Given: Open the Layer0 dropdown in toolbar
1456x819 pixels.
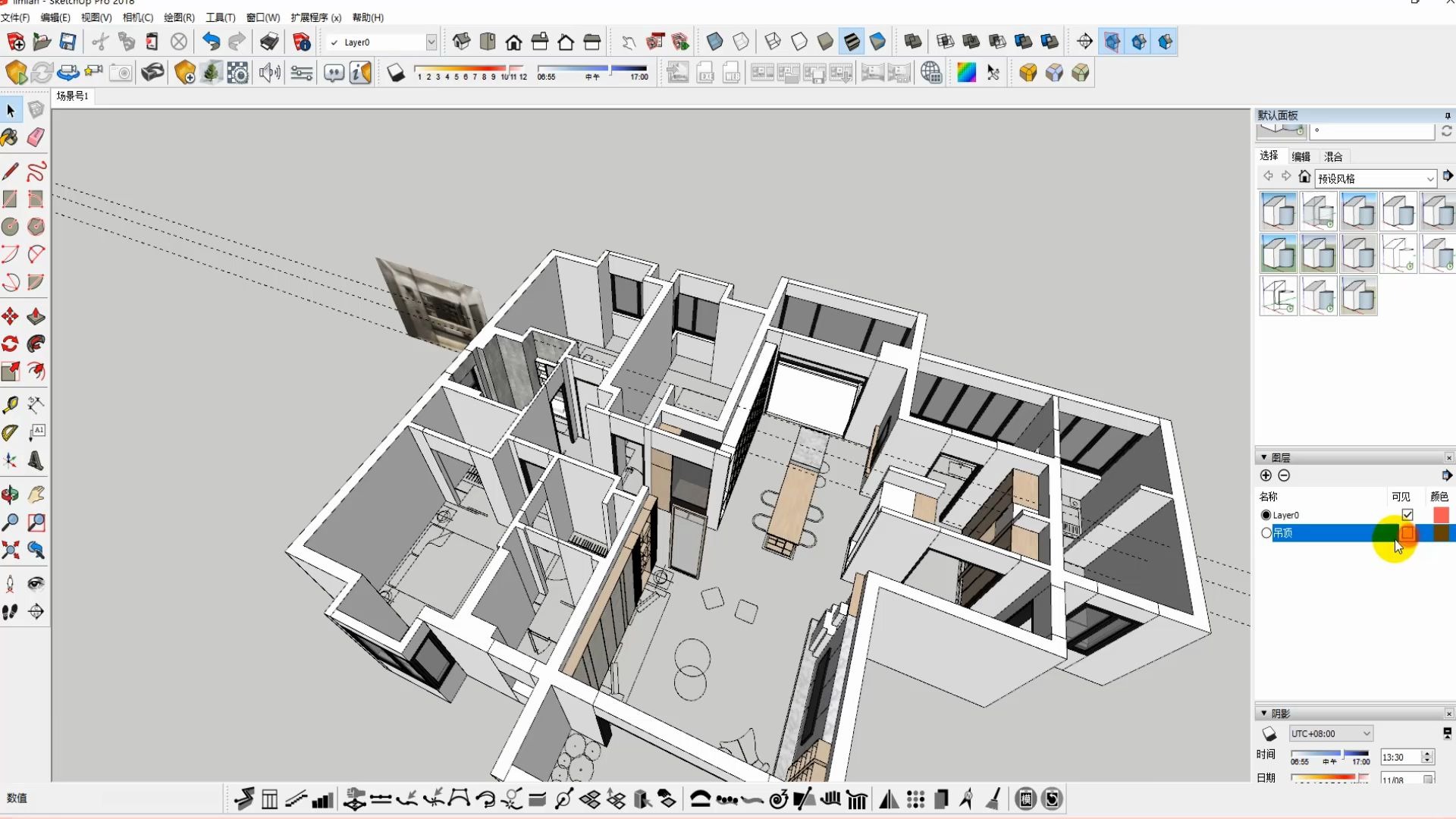Looking at the screenshot, I should (x=431, y=42).
